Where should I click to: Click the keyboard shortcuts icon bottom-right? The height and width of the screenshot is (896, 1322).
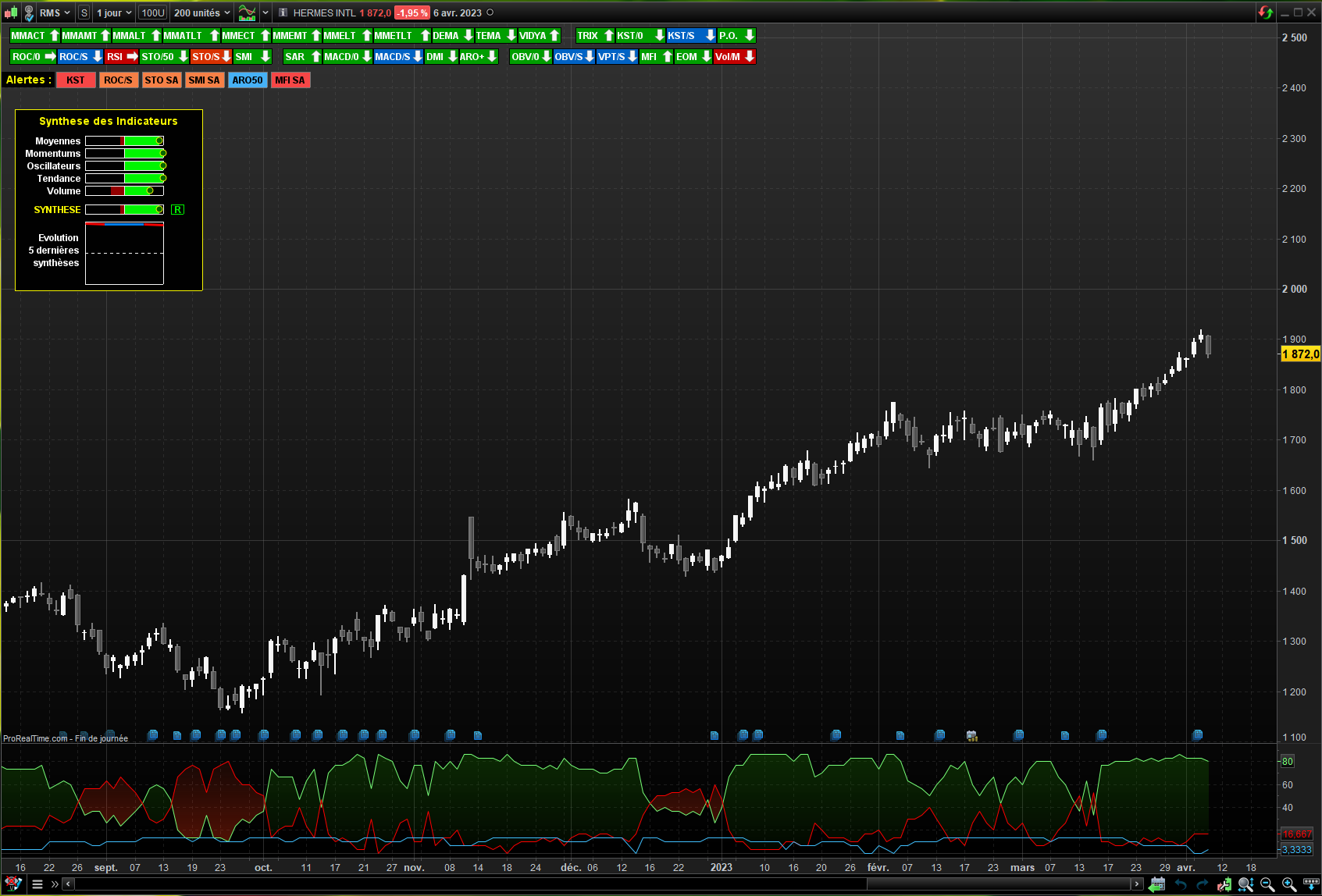click(1311, 884)
